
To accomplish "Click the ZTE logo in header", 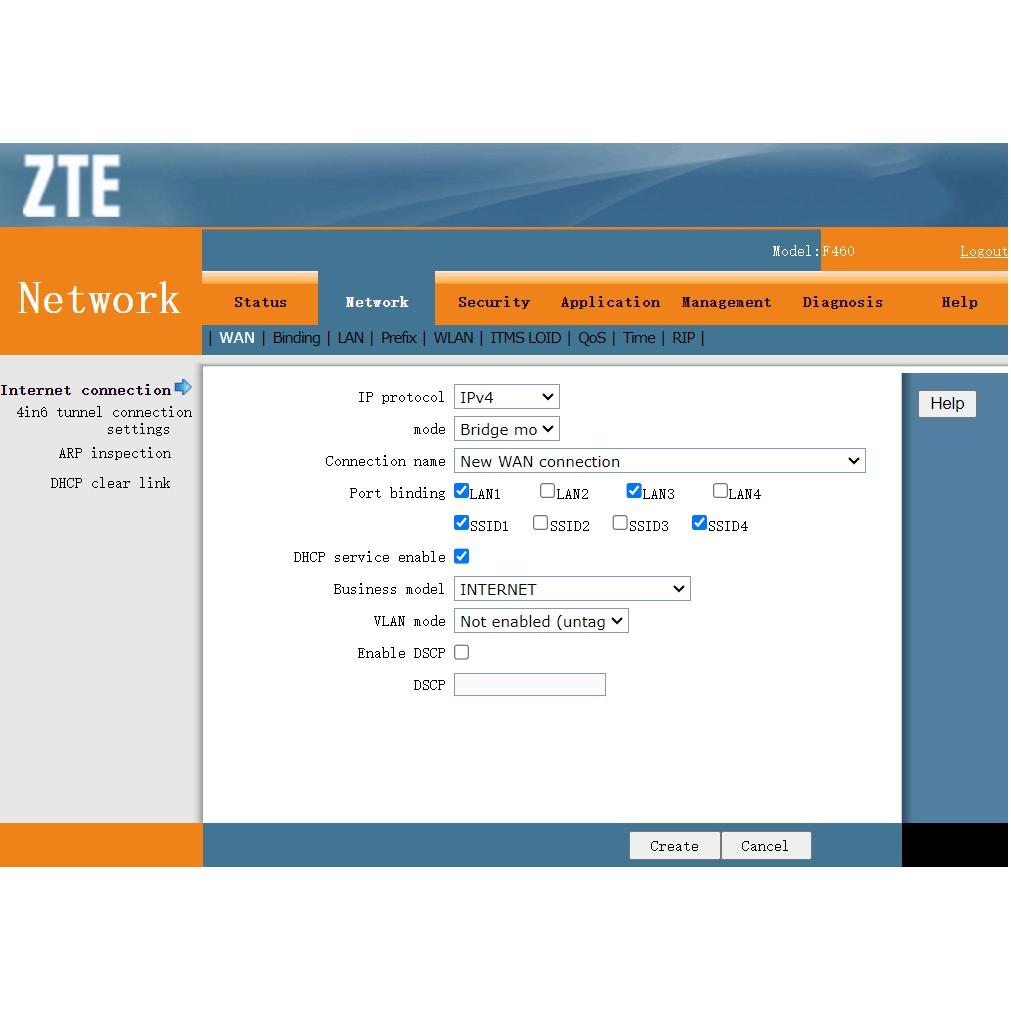I will 72,186.
